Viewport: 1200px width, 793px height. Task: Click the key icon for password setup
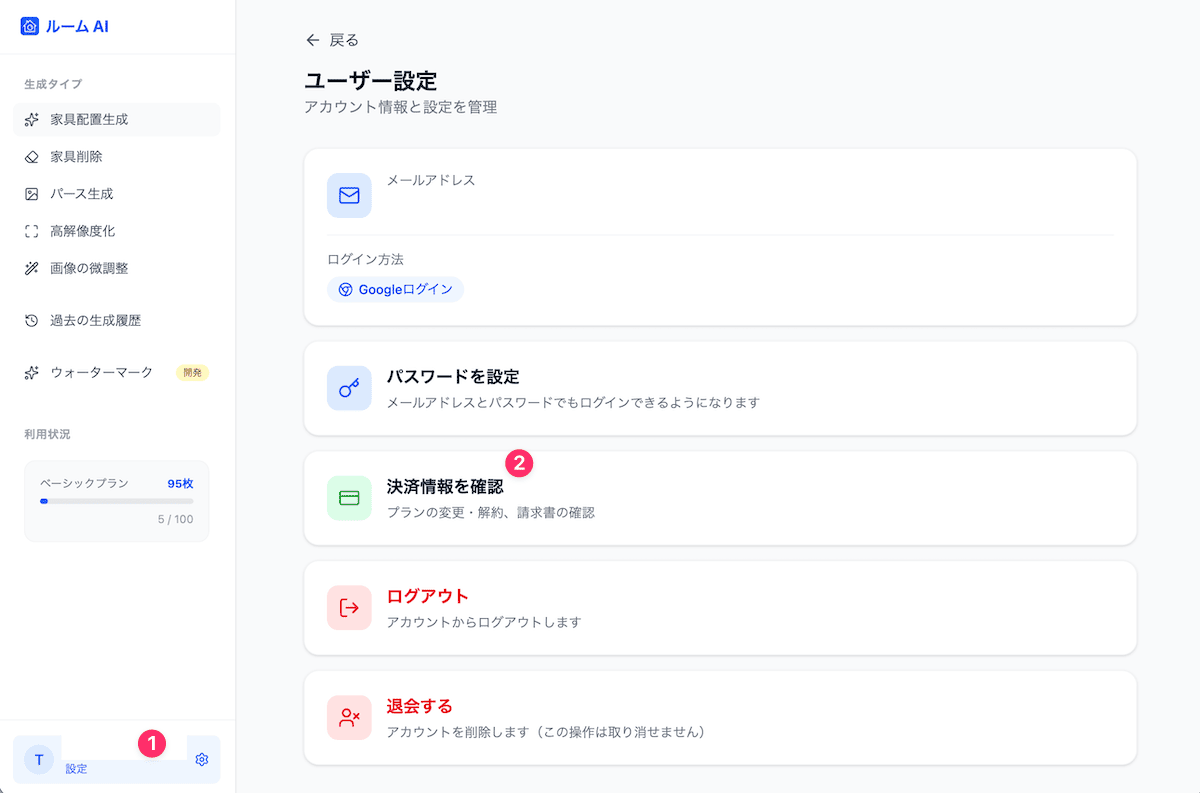point(349,388)
